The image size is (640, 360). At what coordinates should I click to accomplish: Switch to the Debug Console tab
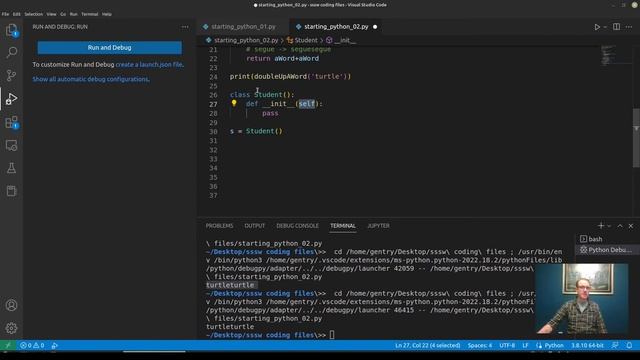pyautogui.click(x=297, y=226)
